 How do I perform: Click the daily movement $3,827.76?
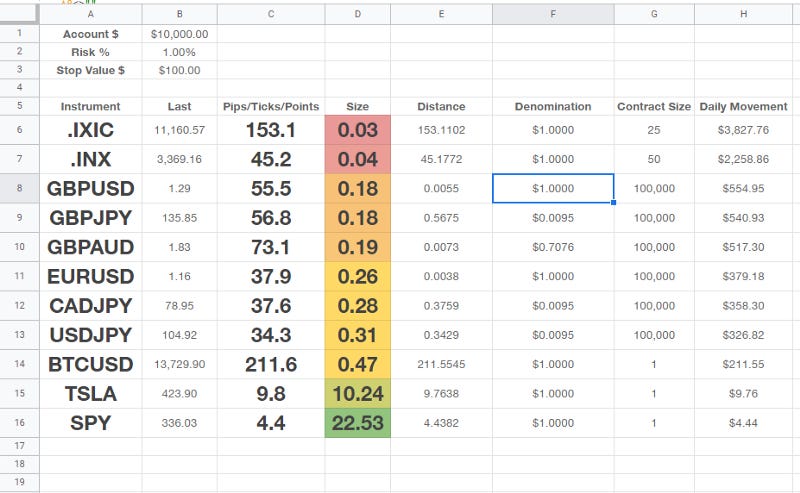[x=743, y=130]
